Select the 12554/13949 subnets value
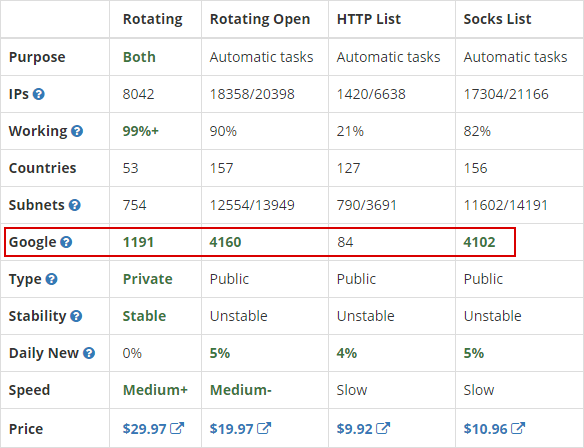This screenshot has width=584, height=448. (252, 205)
